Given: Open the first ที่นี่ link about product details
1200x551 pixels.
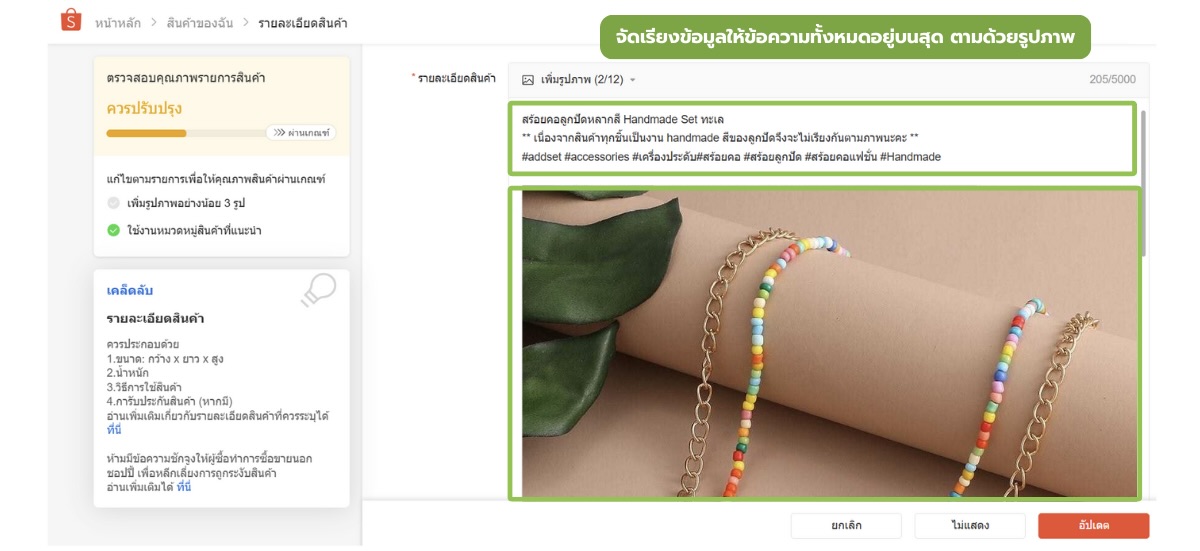Looking at the screenshot, I should [114, 429].
